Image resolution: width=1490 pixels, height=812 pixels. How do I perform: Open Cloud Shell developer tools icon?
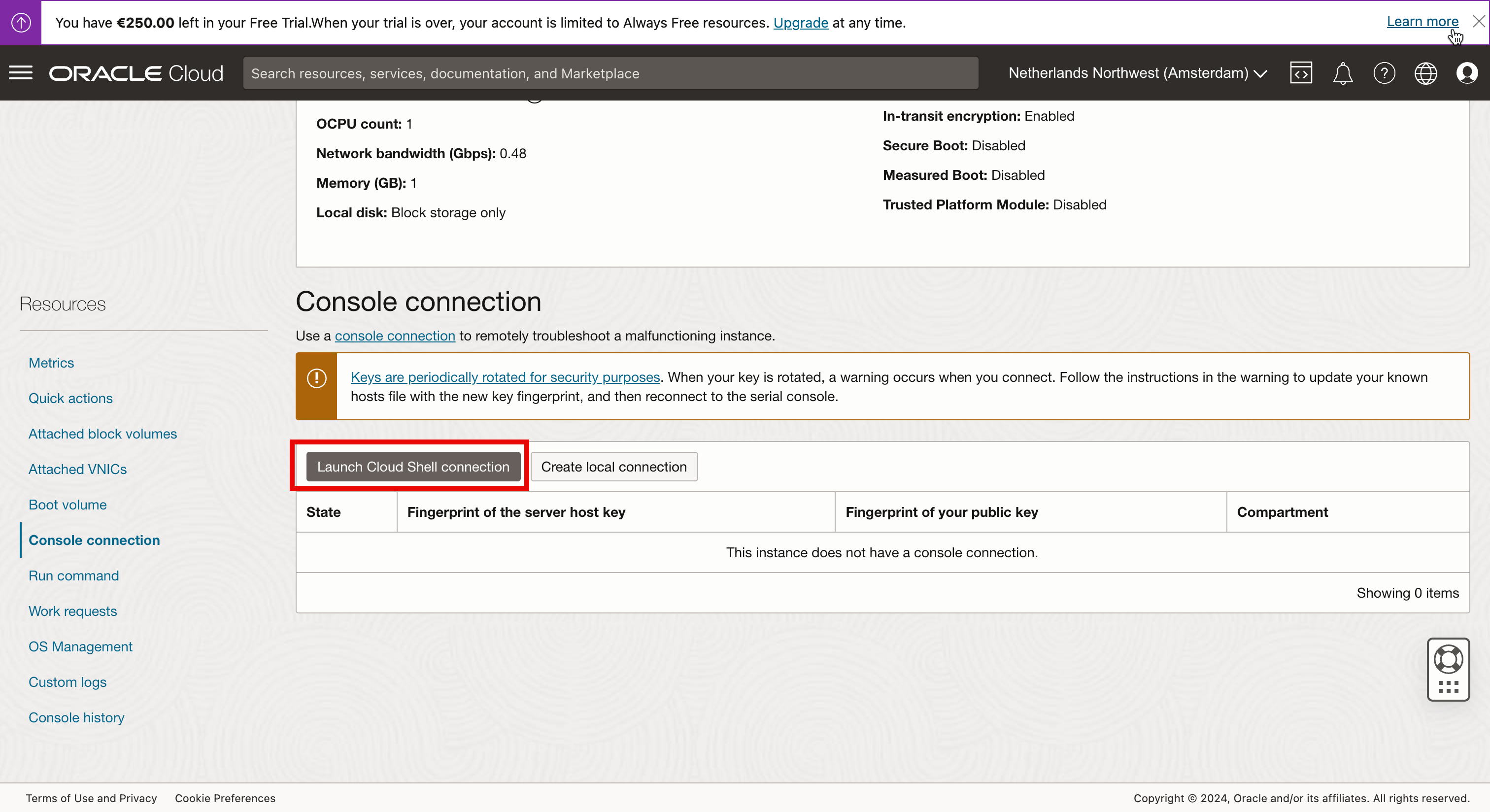tap(1300, 73)
